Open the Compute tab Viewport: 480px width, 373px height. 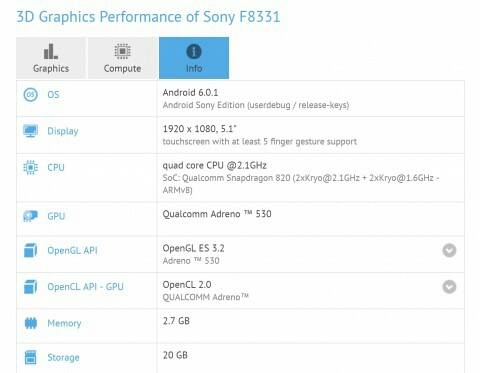point(122,58)
